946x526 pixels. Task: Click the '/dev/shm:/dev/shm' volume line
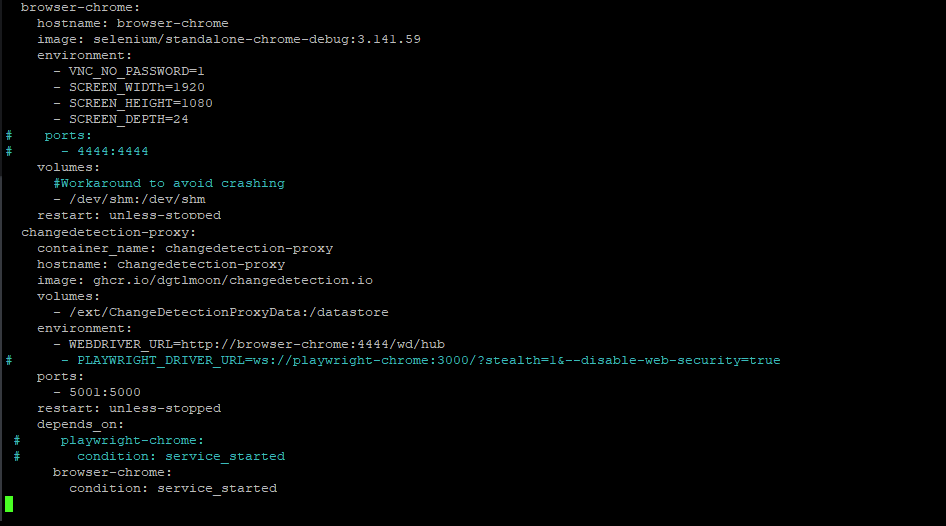[x=129, y=199]
